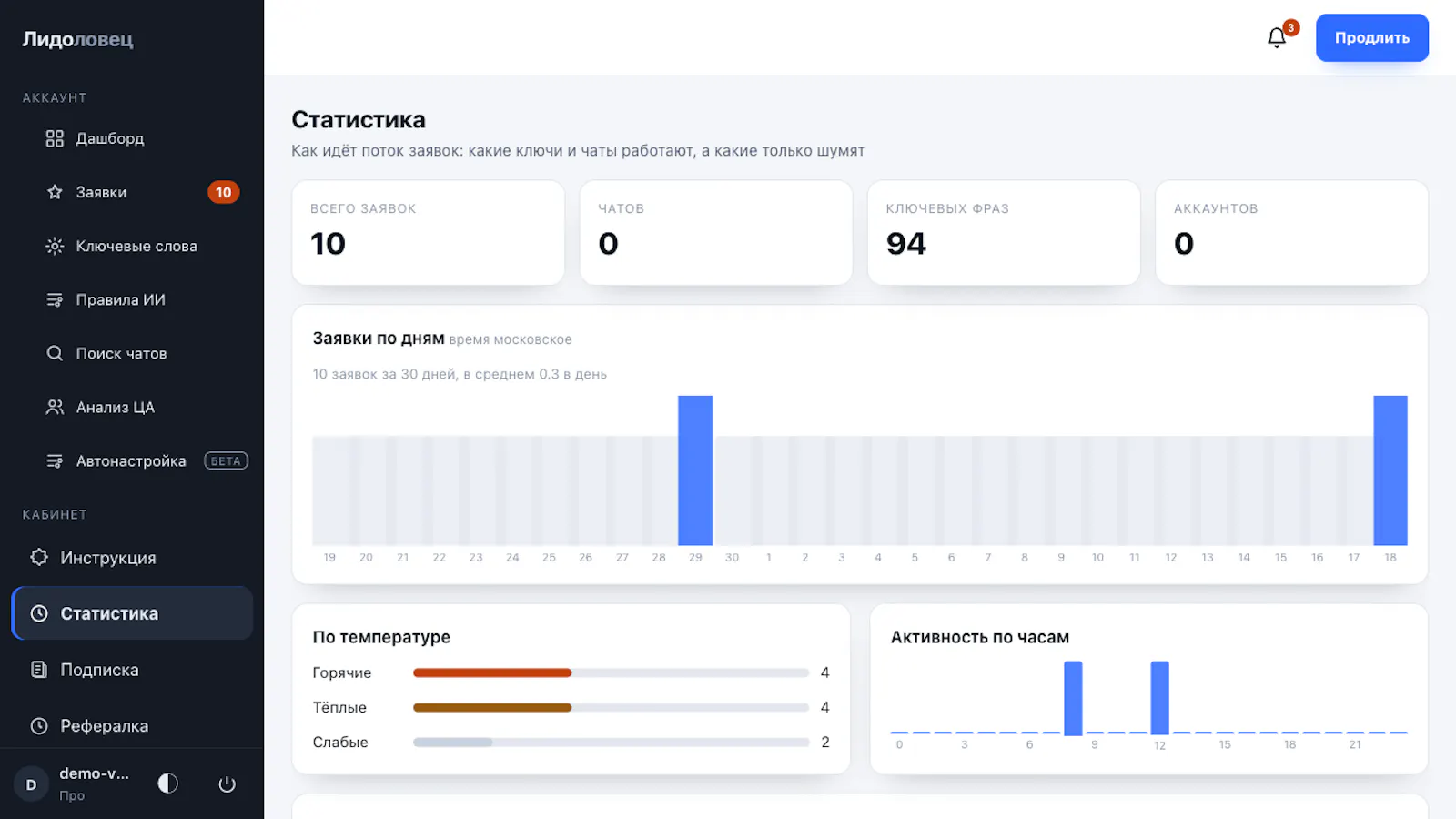Viewport: 1456px width, 819px height.
Task: Click the Ключевые слова sun icon
Action: tap(55, 246)
